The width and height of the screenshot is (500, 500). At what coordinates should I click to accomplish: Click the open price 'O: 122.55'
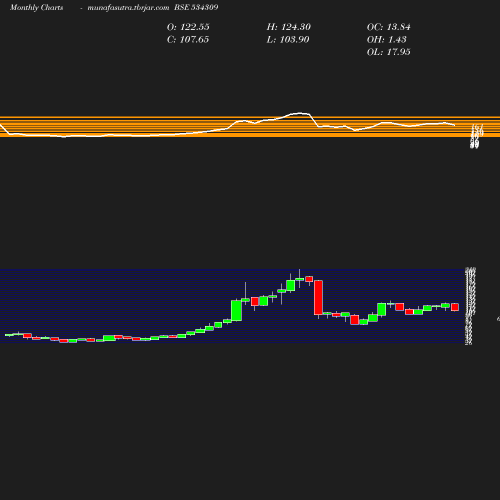click(x=188, y=27)
